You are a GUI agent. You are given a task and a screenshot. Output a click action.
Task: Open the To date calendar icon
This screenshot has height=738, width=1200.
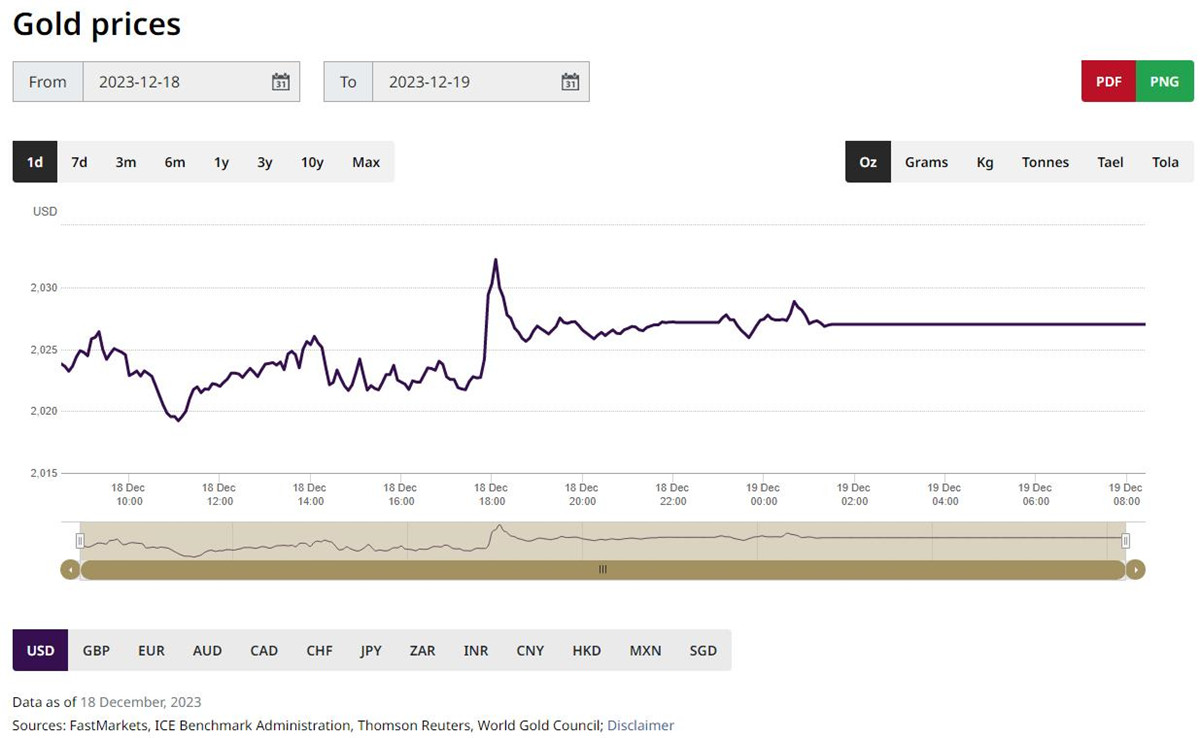pyautogui.click(x=570, y=82)
